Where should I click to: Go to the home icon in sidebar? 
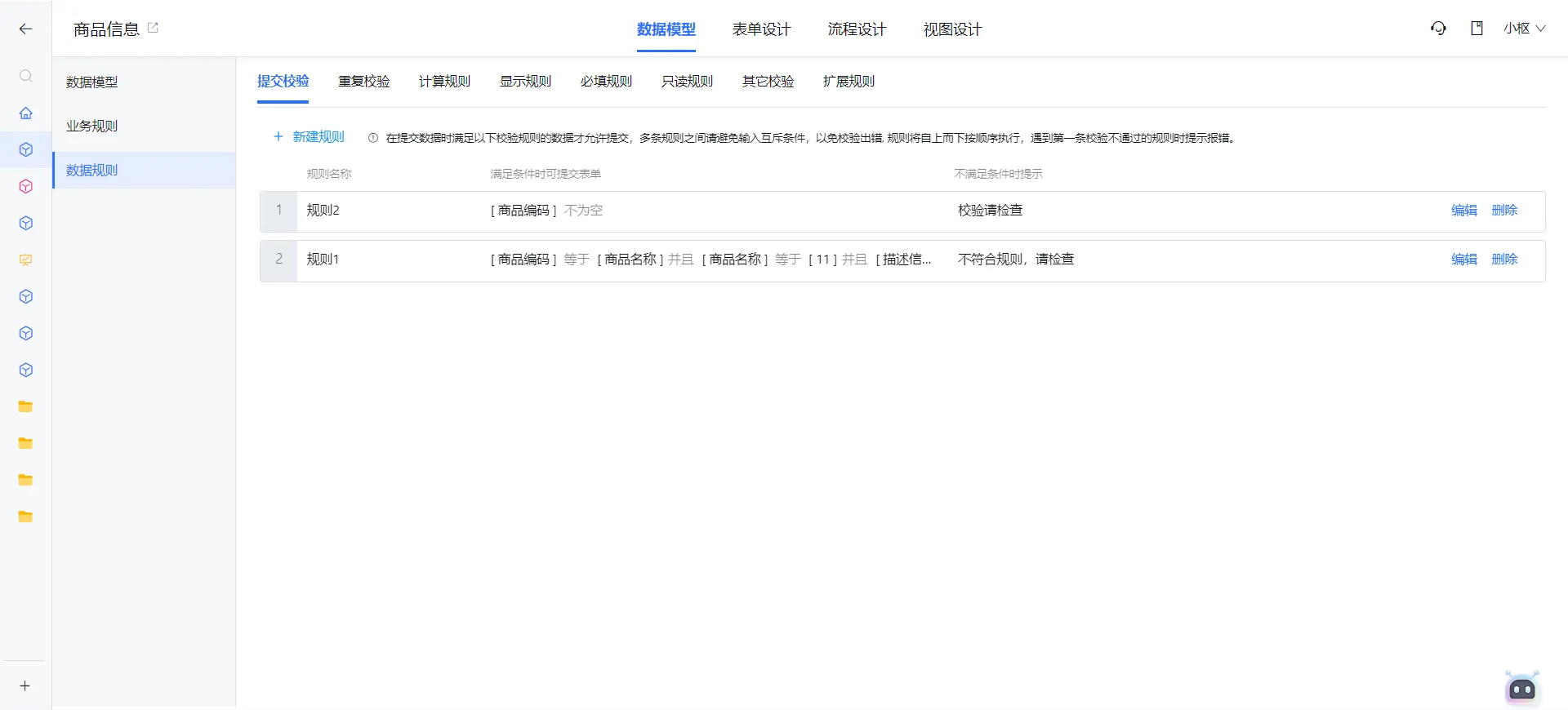pos(25,113)
